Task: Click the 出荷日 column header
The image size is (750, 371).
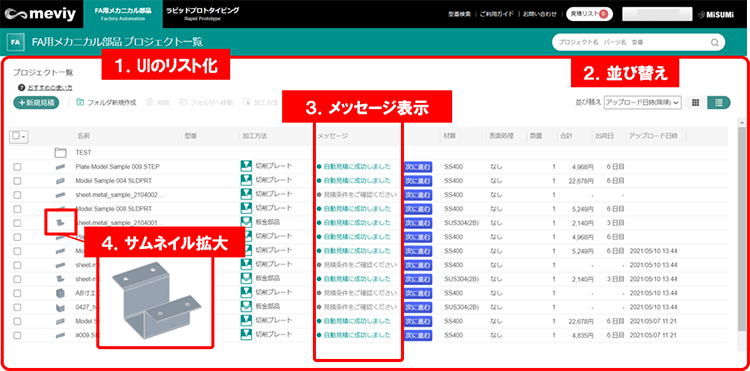Action: (x=604, y=136)
